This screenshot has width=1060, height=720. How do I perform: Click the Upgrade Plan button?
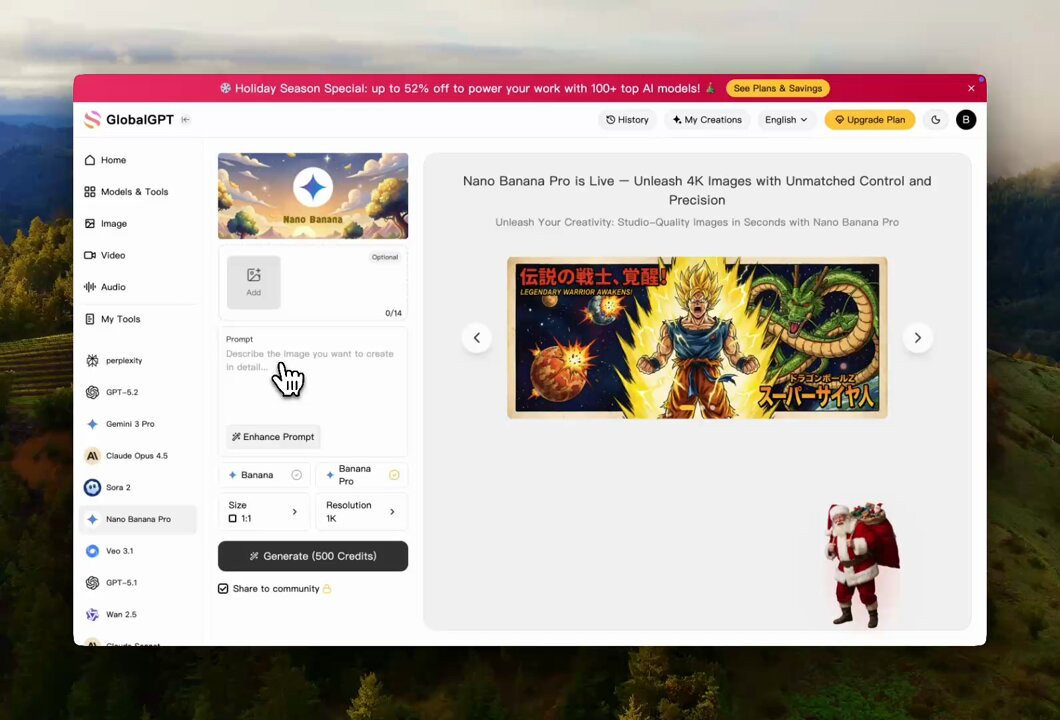[870, 120]
